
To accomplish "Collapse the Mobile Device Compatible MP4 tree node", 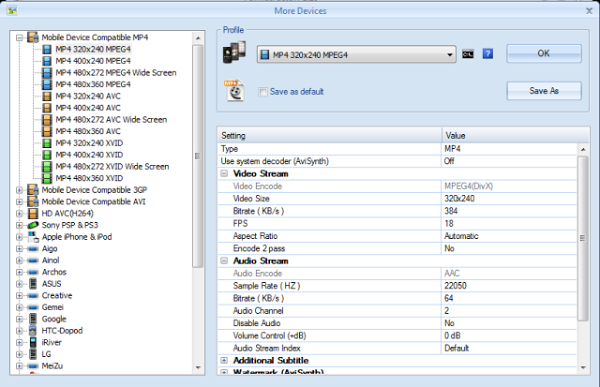I will [19, 38].
